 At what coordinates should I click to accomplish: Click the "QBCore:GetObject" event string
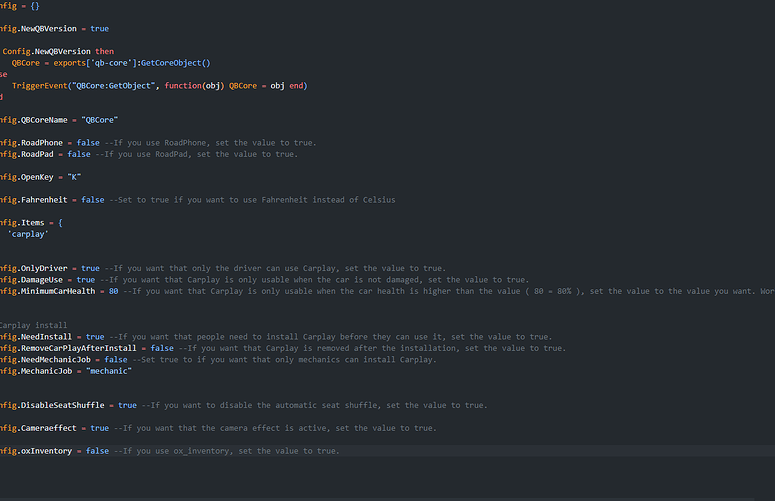click(x=114, y=85)
